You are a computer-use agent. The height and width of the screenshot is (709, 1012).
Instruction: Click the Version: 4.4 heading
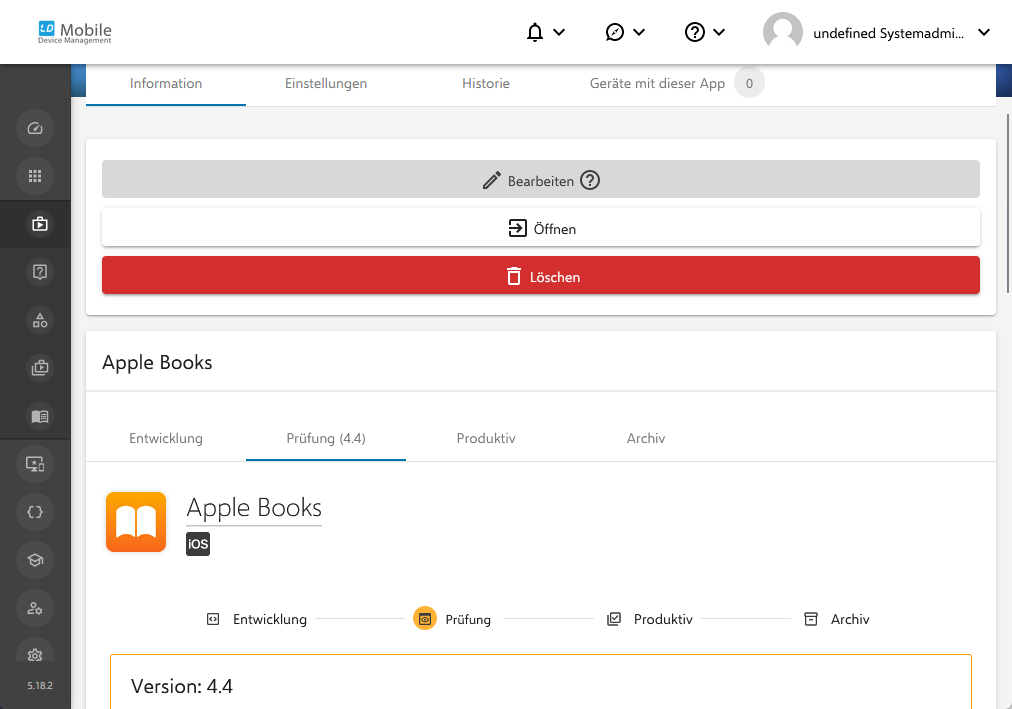(182, 686)
